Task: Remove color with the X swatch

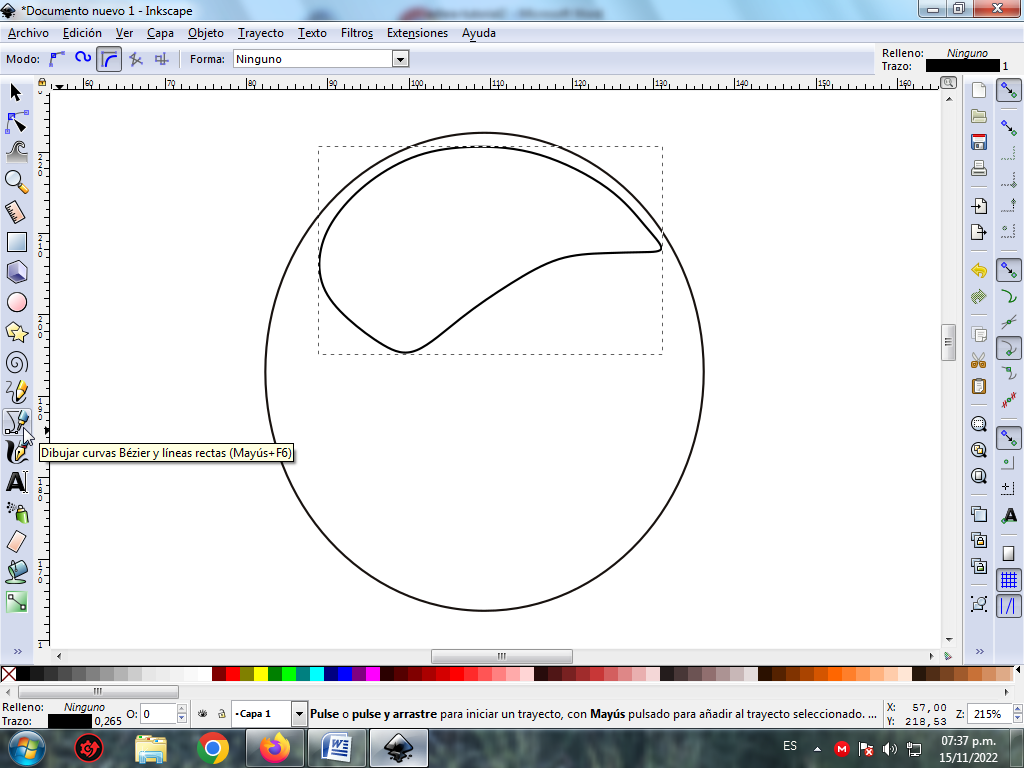Action: 8,673
